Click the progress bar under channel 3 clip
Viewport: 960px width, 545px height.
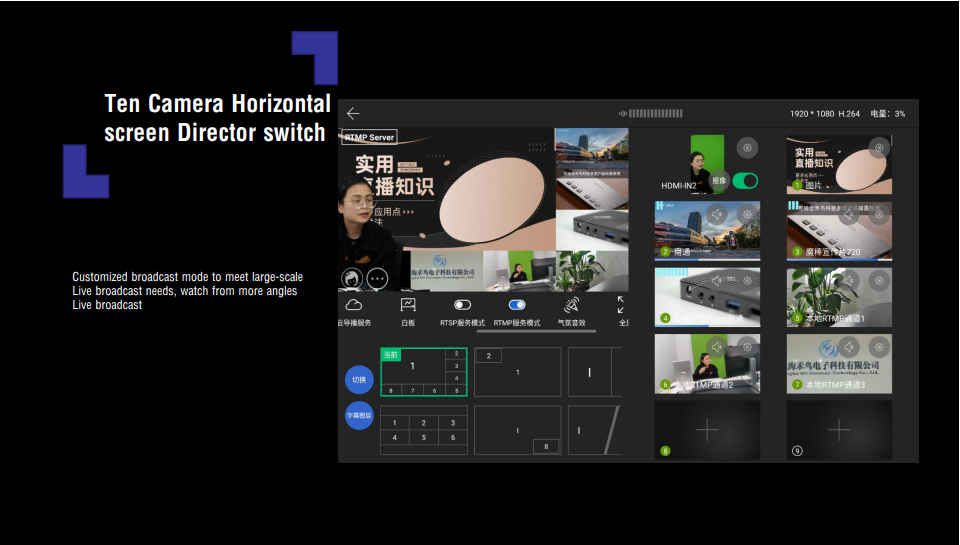coord(839,259)
